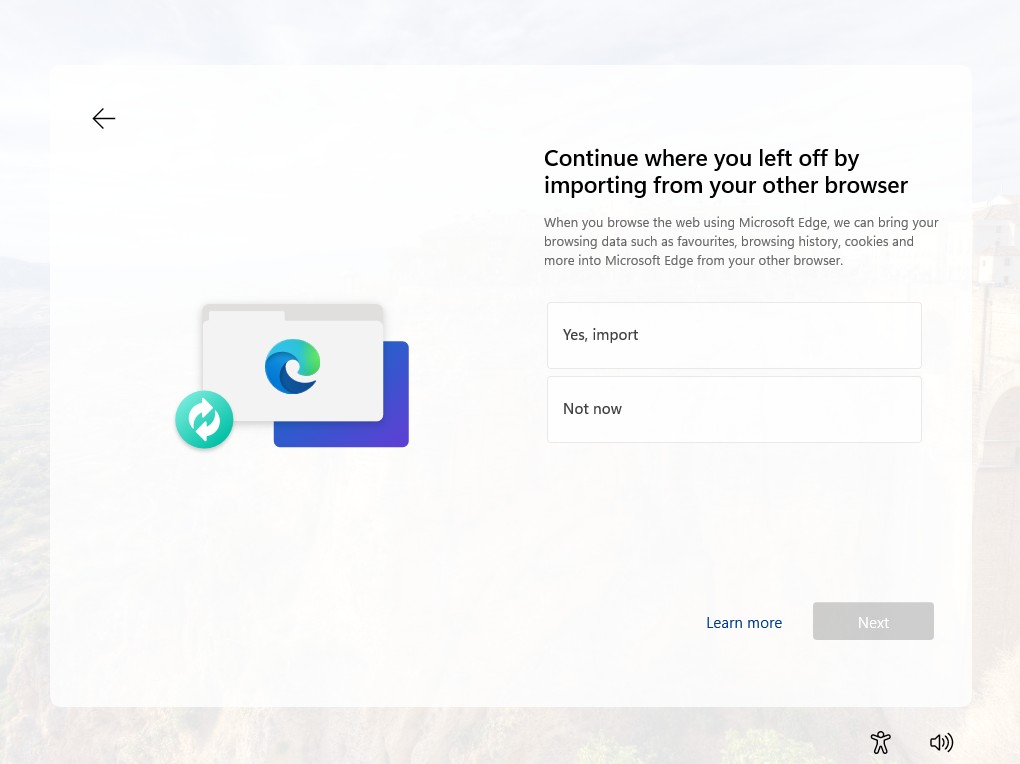The width and height of the screenshot is (1020, 764).
Task: Click the description mentioning Microsoft Edge browsing data
Action: tap(741, 241)
